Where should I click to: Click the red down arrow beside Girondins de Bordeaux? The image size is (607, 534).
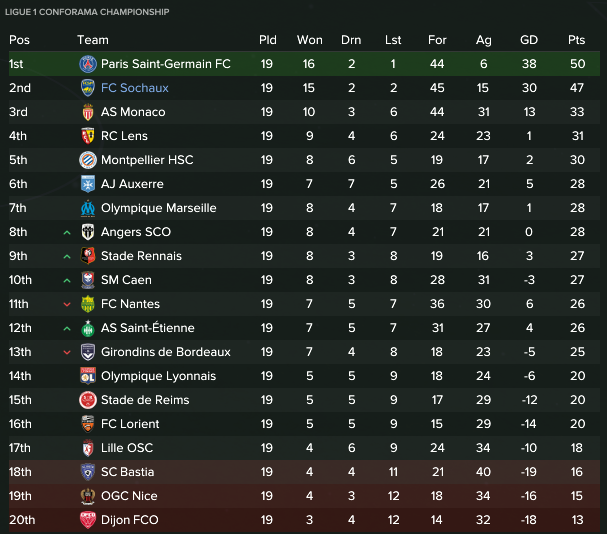(67, 352)
